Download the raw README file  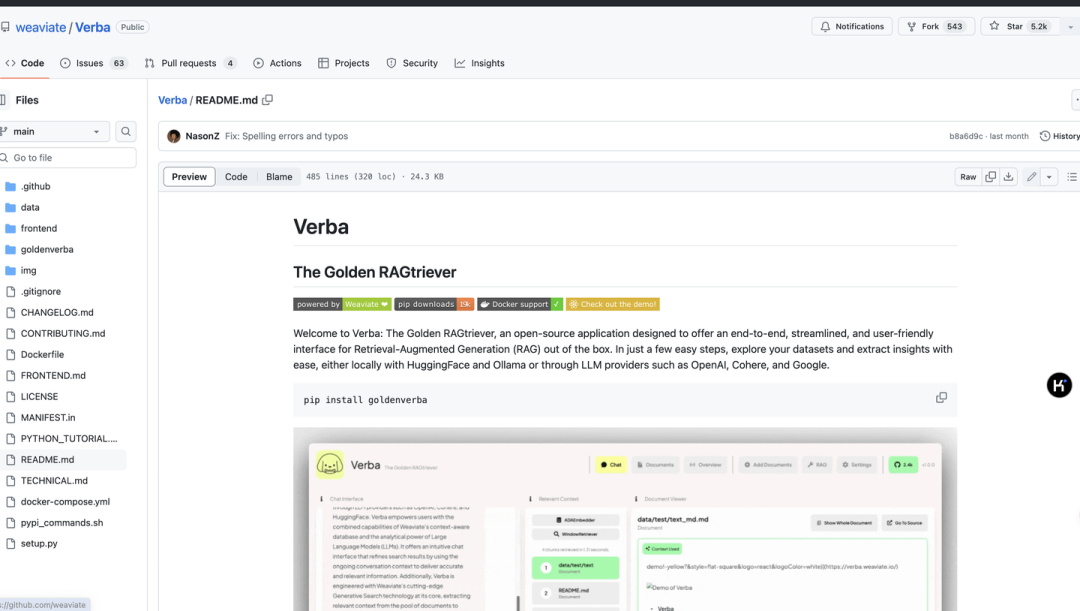[1008, 177]
